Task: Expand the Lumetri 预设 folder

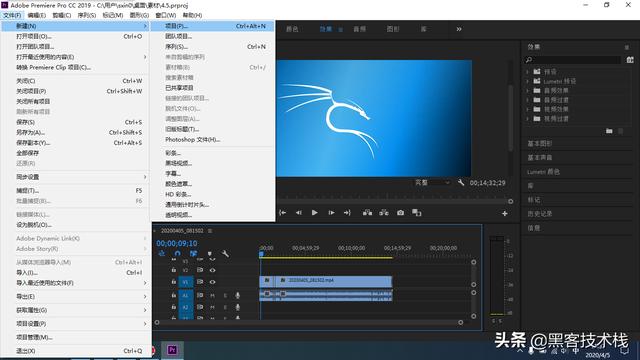Action: point(527,81)
